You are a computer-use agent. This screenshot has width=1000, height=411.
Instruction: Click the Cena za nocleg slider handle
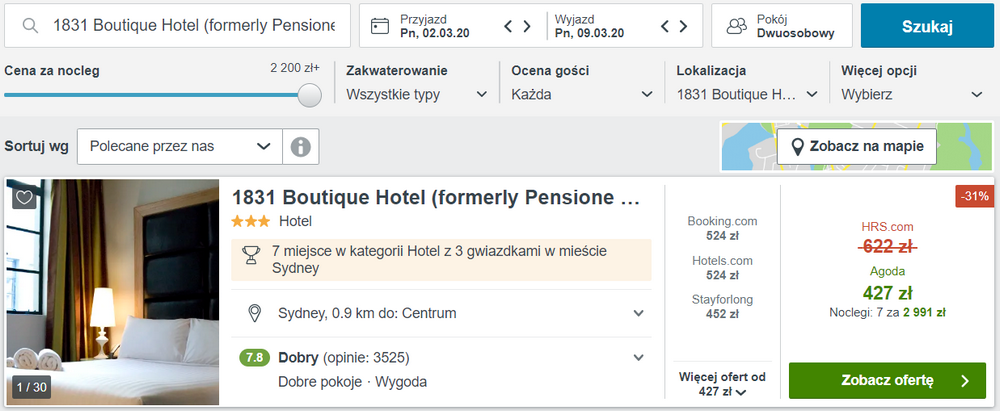(x=310, y=95)
